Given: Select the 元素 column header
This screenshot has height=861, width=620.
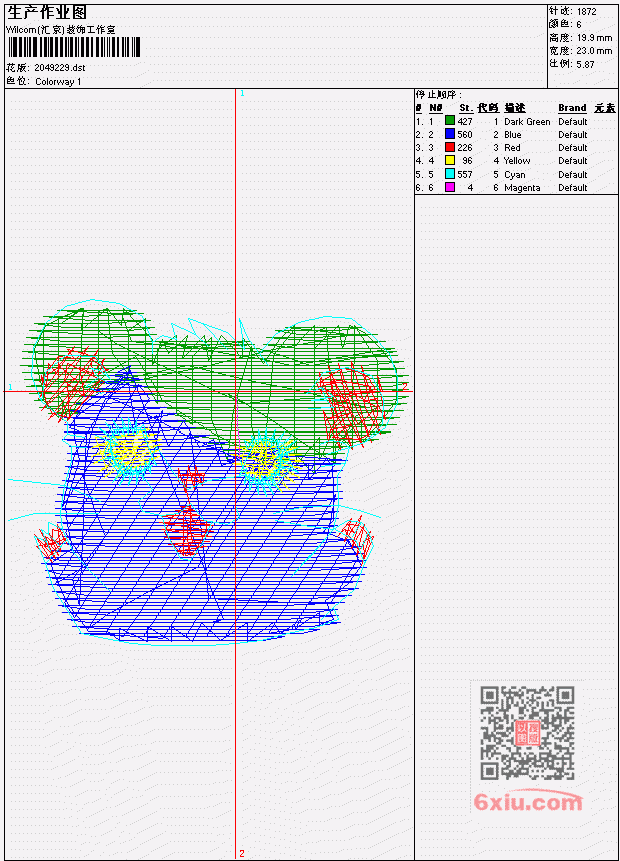Looking at the screenshot, I should (605, 108).
